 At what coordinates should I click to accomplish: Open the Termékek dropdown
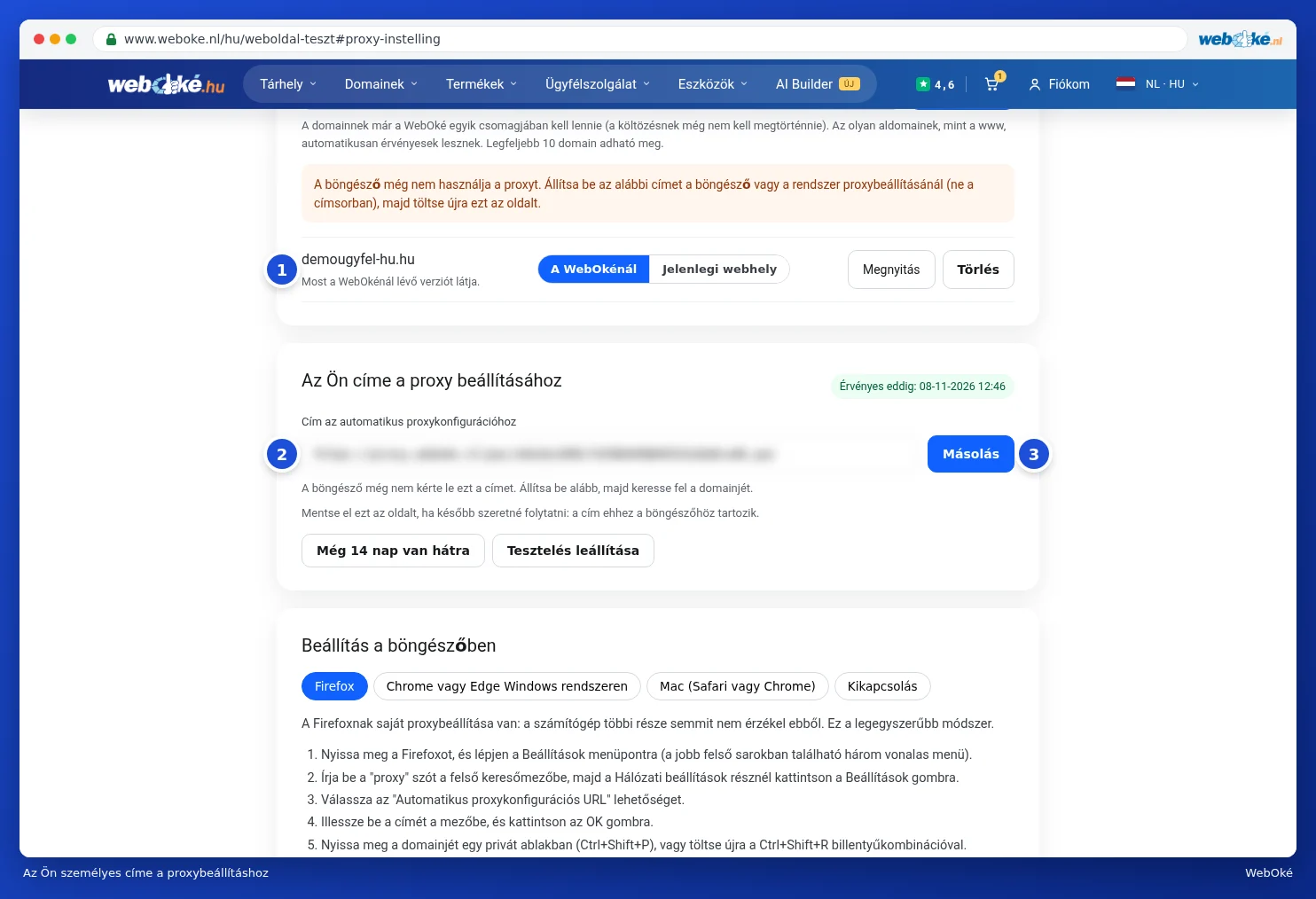coord(482,84)
